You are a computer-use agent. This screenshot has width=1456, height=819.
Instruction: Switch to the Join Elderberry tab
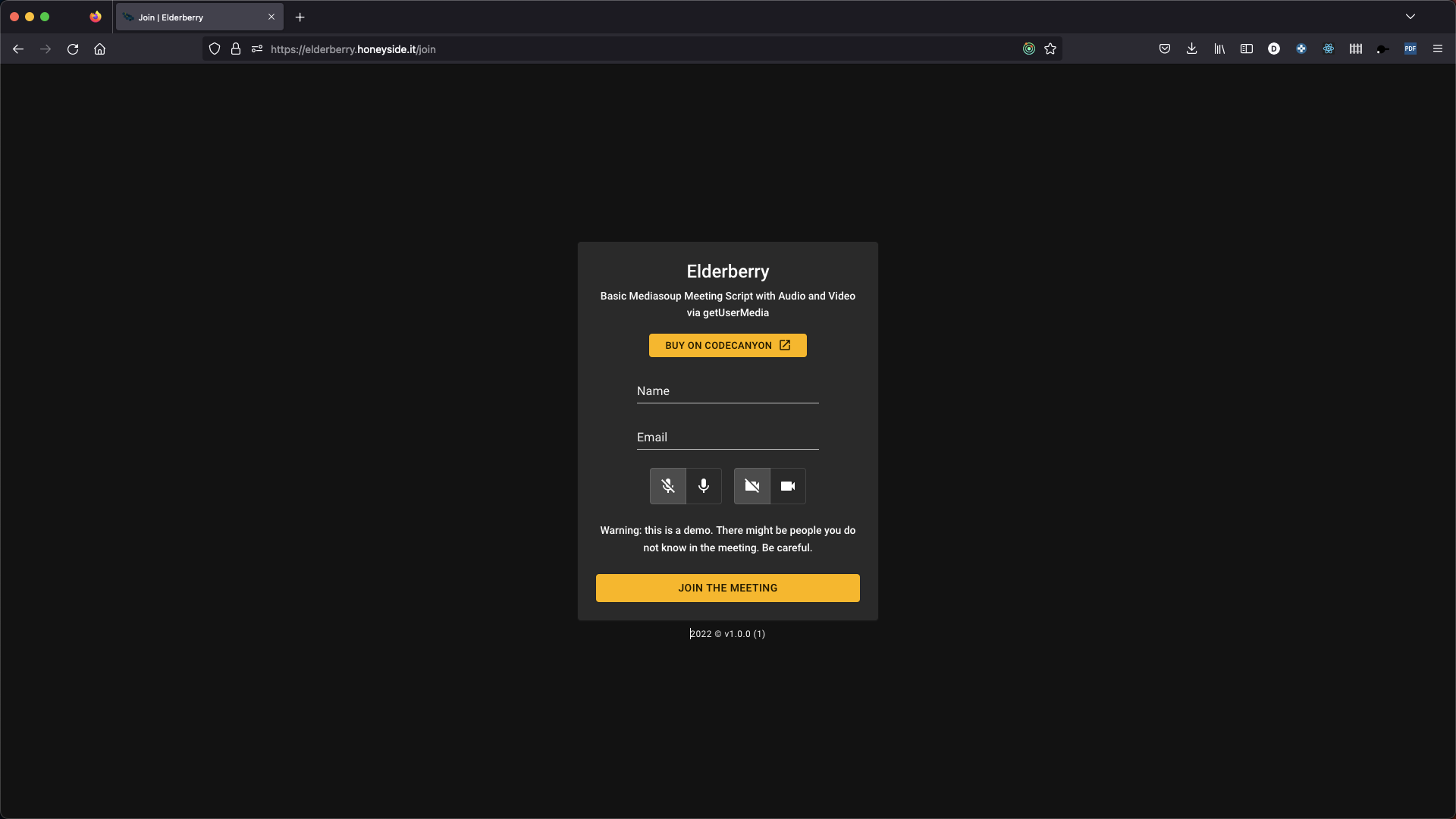[193, 17]
